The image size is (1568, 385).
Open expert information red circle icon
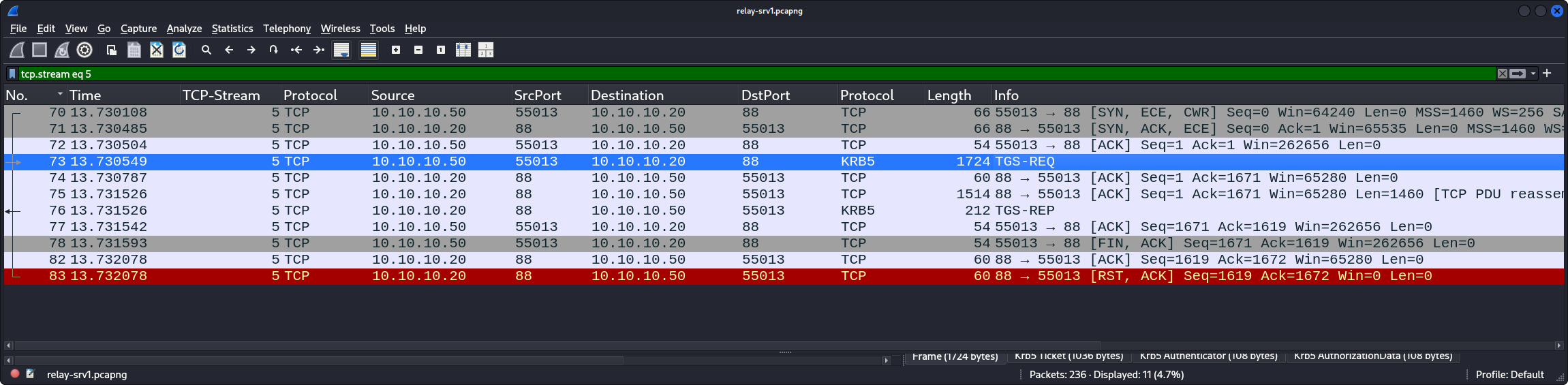(15, 374)
